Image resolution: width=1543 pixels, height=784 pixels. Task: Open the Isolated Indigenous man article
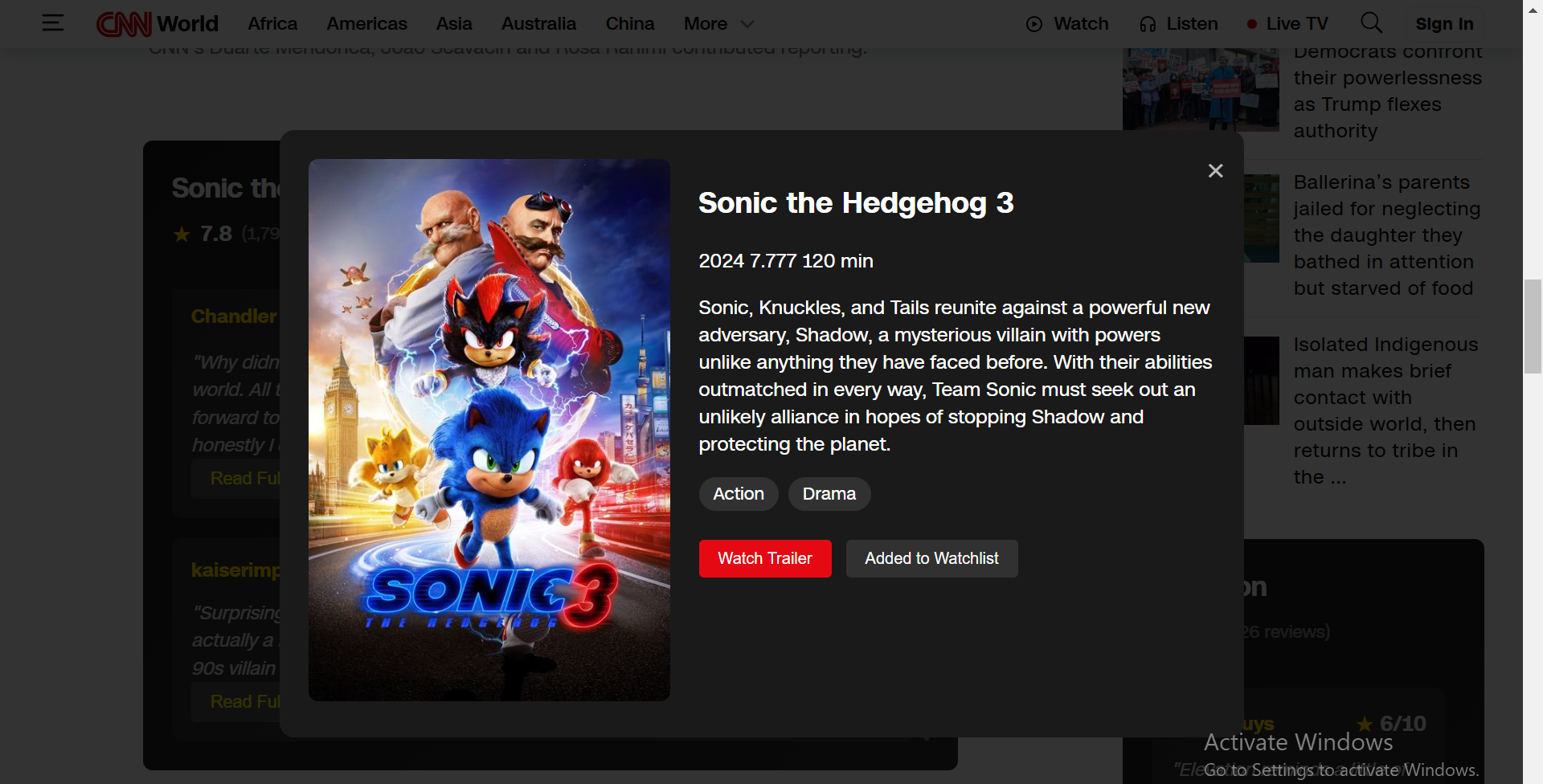tap(1385, 410)
